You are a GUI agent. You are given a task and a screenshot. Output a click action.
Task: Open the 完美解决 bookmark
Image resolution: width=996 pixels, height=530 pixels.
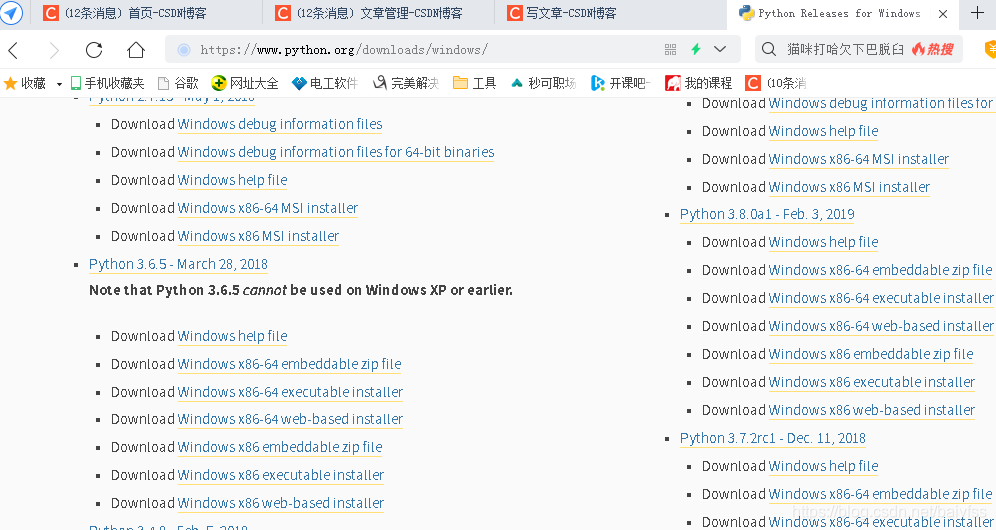pos(406,83)
